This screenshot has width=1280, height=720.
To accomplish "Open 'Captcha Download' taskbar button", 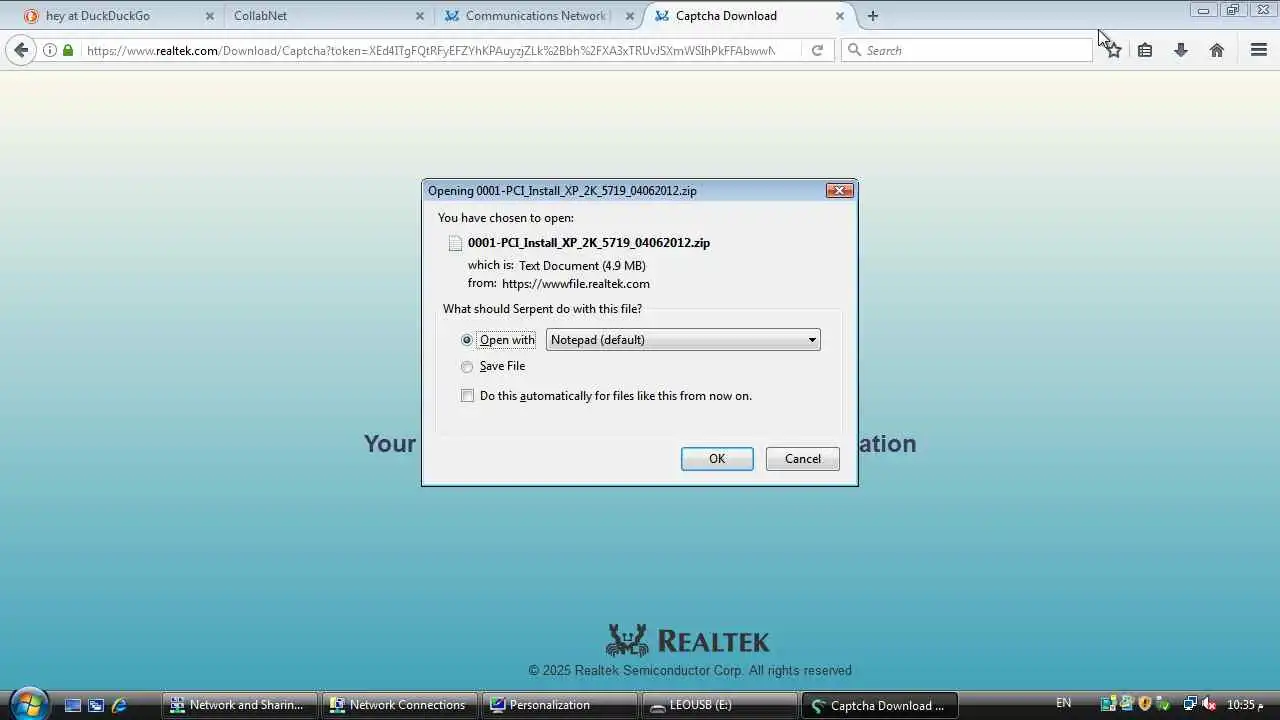I will tap(879, 705).
